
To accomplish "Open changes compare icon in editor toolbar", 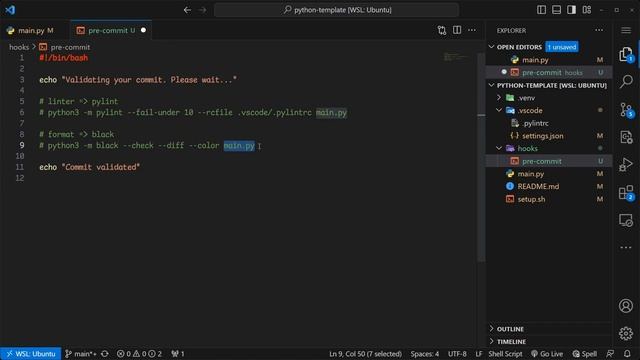I will pyautogui.click(x=442, y=30).
